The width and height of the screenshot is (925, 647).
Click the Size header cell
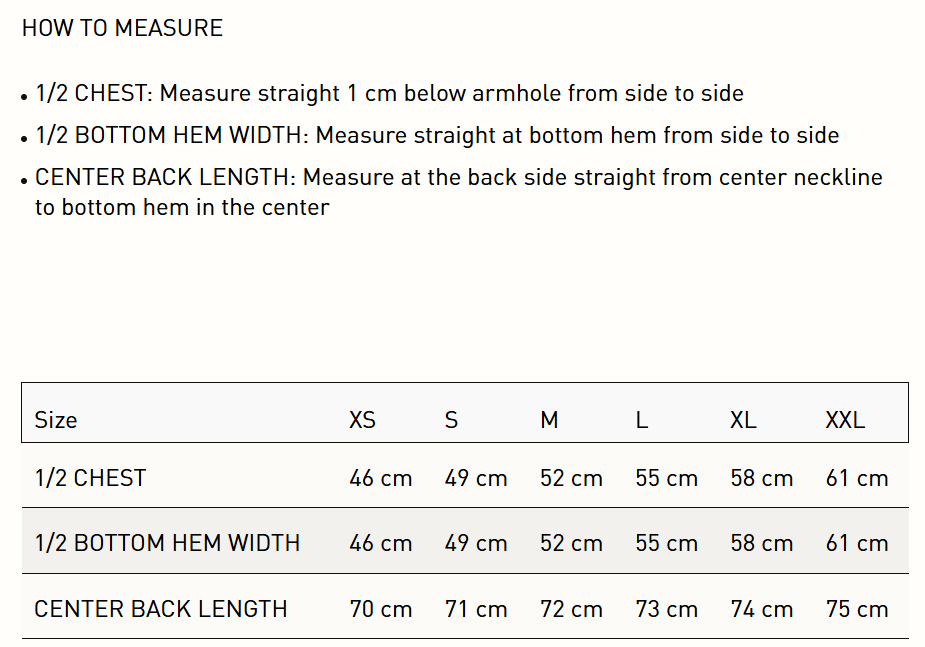pos(56,420)
